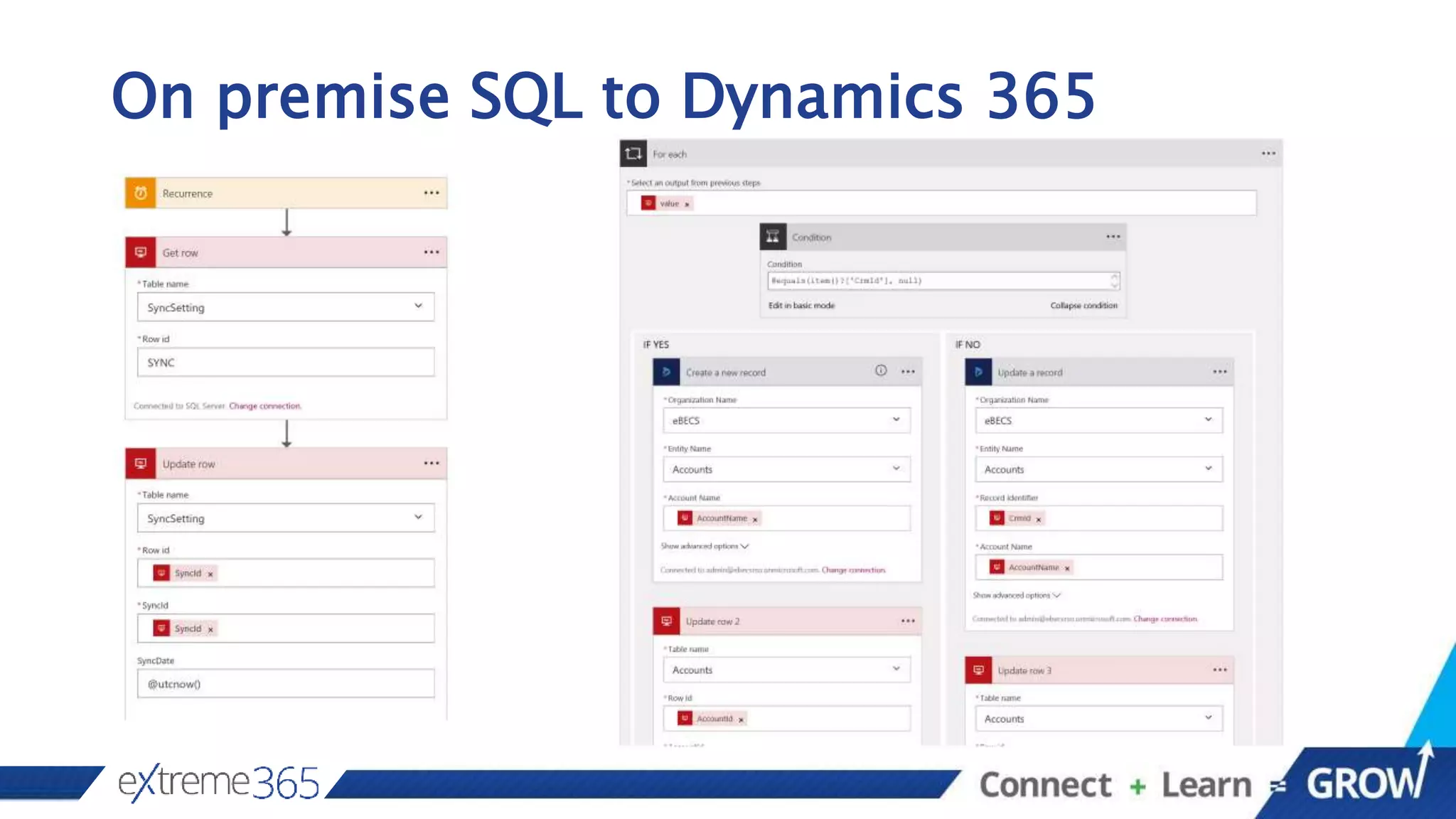Click the Recurrence step title
The image size is (1456, 819).
pyautogui.click(x=188, y=193)
